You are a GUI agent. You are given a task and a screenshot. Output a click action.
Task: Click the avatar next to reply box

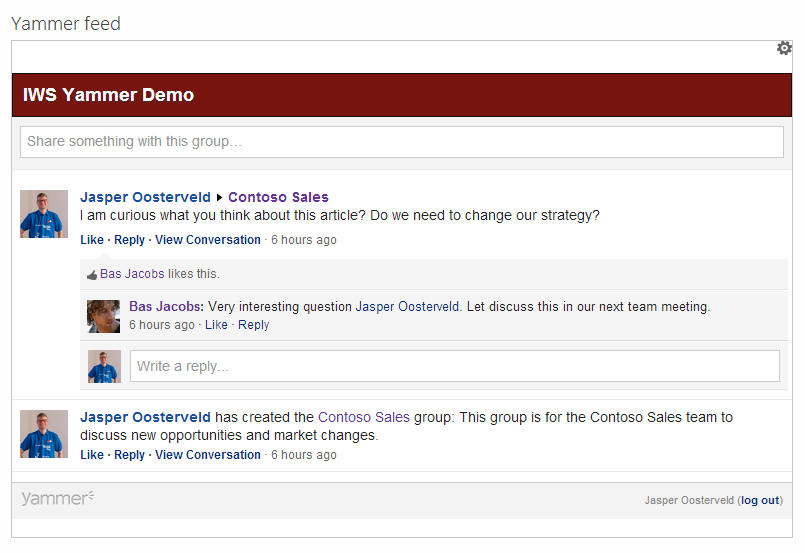click(104, 366)
